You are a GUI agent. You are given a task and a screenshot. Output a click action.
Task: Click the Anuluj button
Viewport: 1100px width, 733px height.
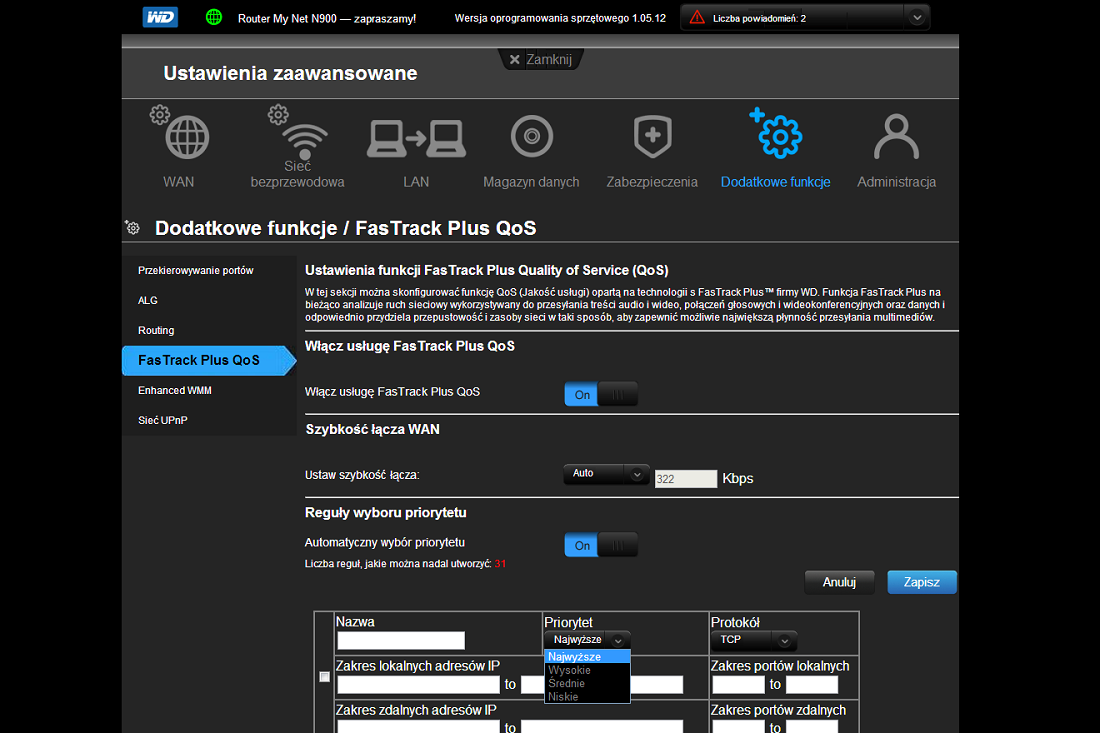click(x=839, y=582)
